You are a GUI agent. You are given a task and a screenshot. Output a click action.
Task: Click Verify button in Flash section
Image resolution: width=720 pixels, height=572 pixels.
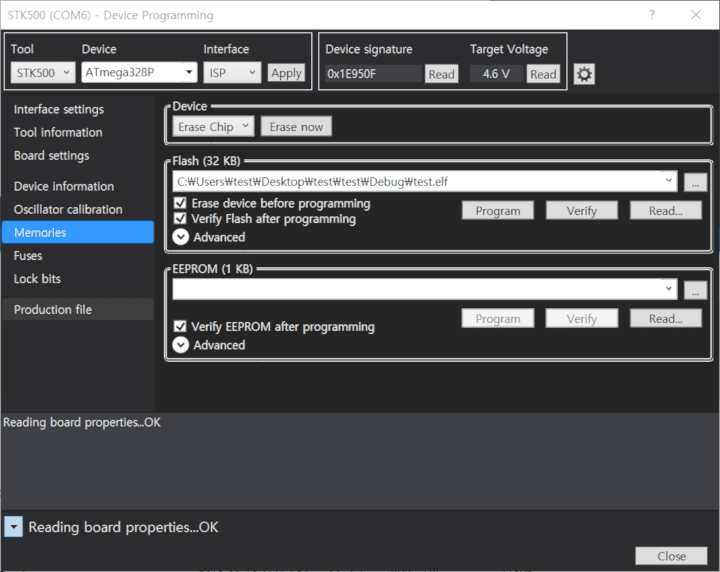[582, 211]
